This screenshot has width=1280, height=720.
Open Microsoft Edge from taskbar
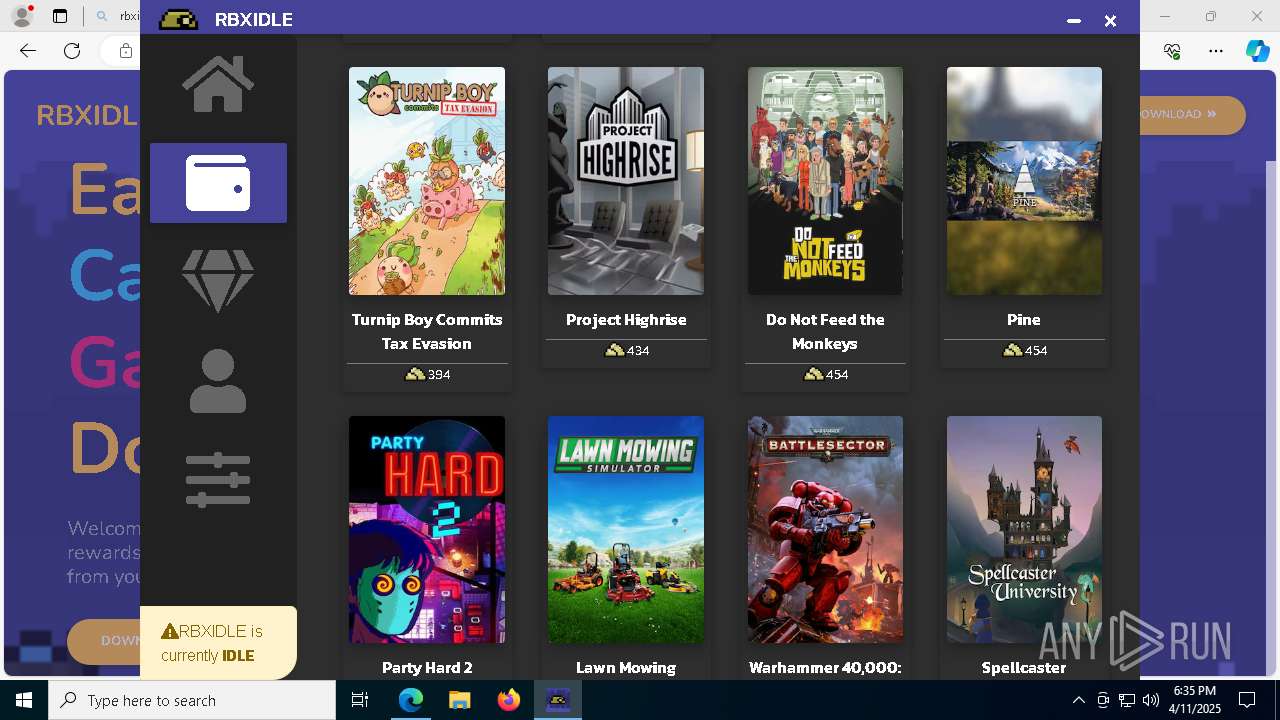point(411,700)
